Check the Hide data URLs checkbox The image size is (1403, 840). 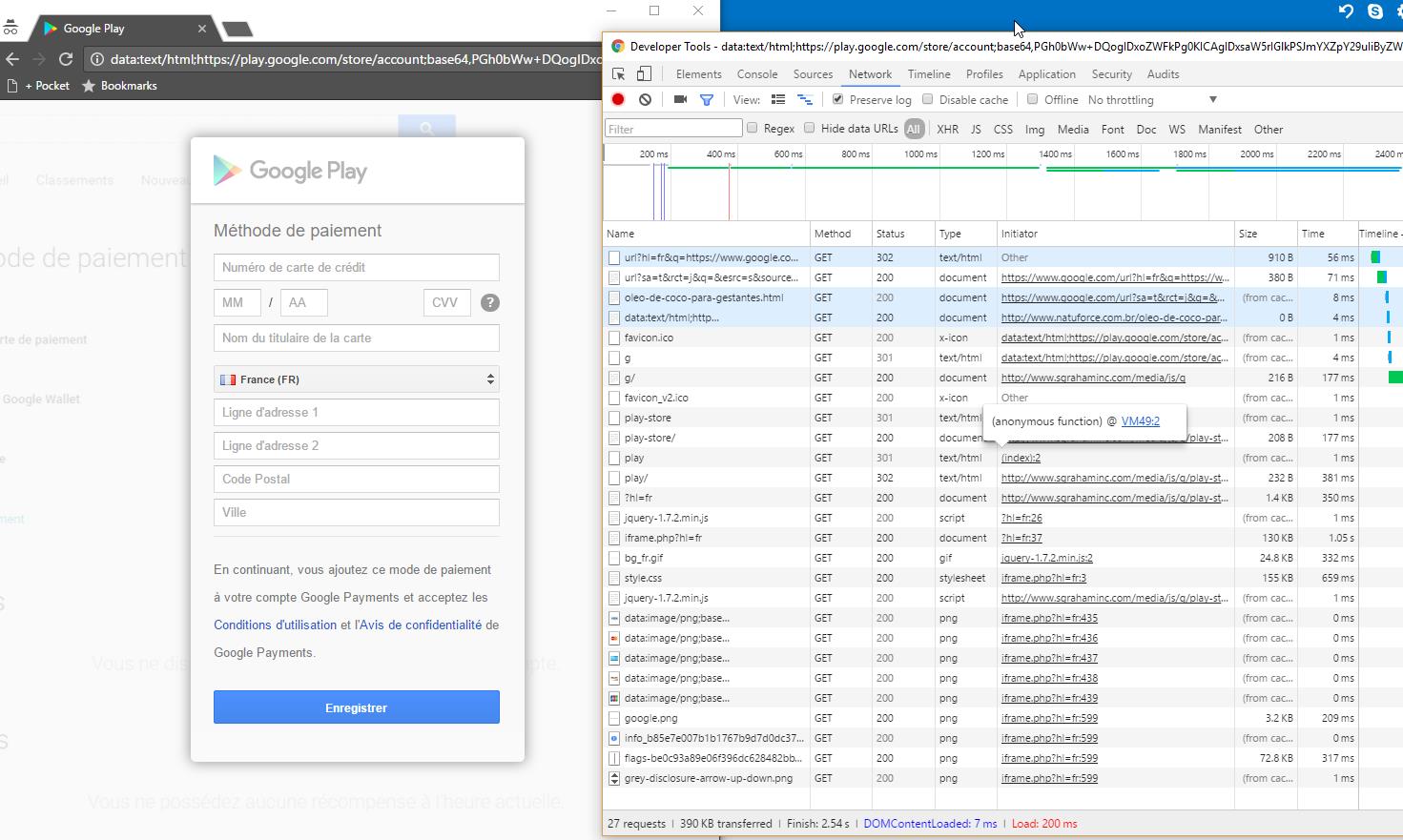click(809, 128)
